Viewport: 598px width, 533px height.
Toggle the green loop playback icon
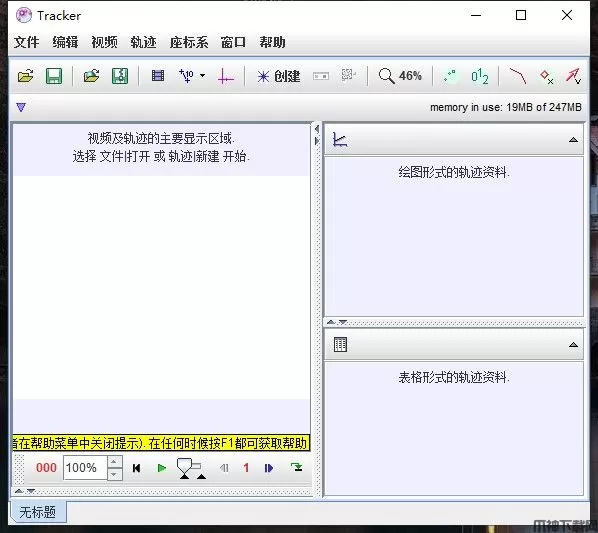296,467
